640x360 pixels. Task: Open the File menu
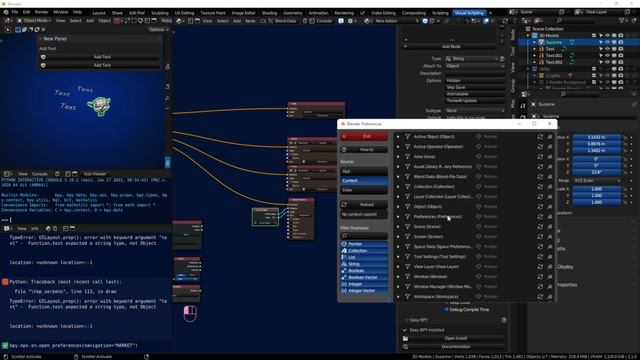click(x=15, y=12)
